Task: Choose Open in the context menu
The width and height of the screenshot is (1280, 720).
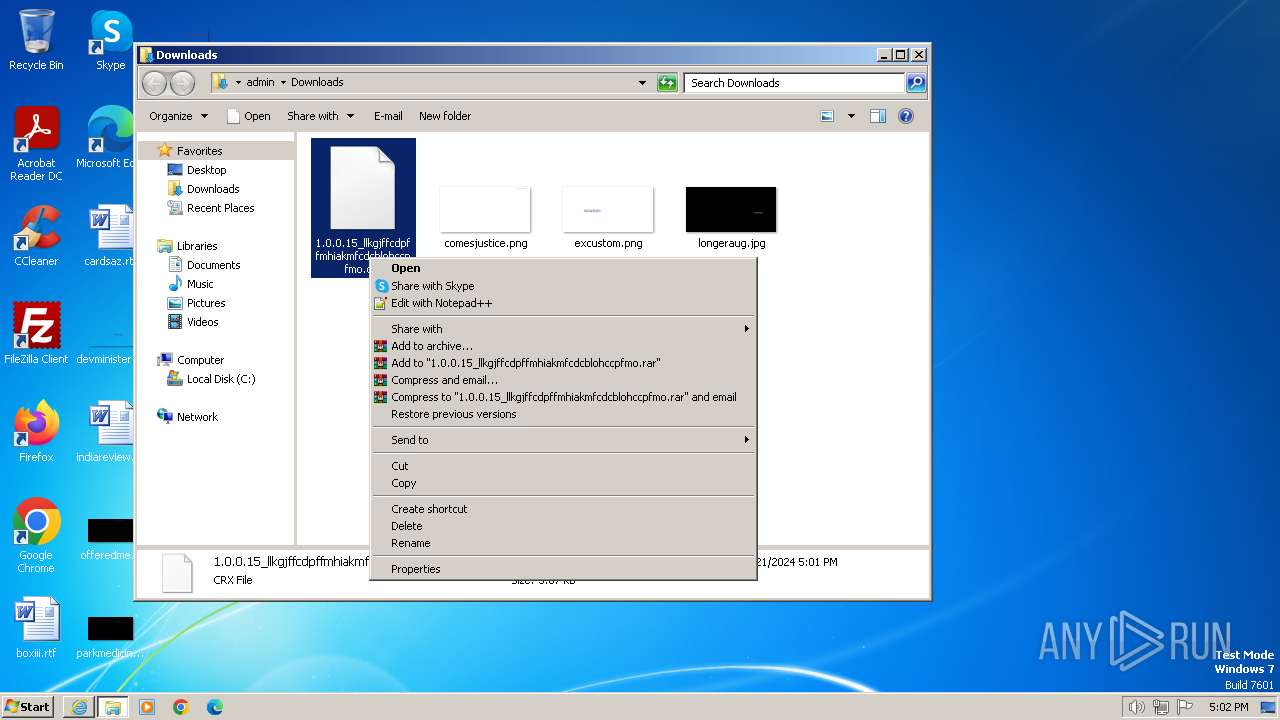Action: tap(563, 268)
